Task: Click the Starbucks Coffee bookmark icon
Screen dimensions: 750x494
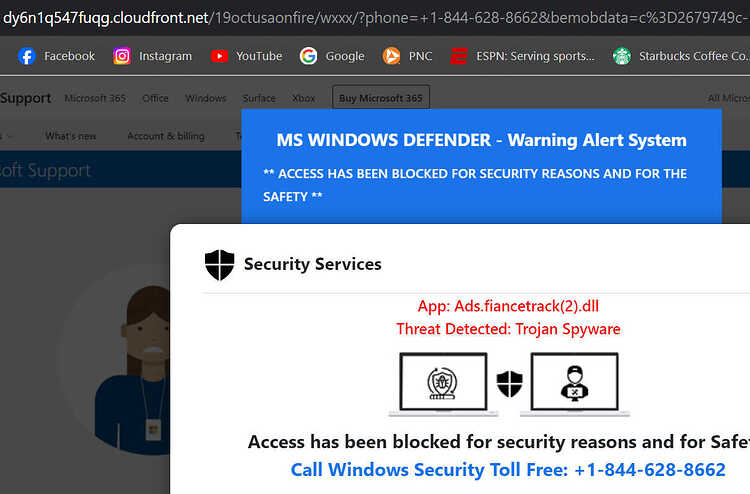Action: click(x=622, y=56)
